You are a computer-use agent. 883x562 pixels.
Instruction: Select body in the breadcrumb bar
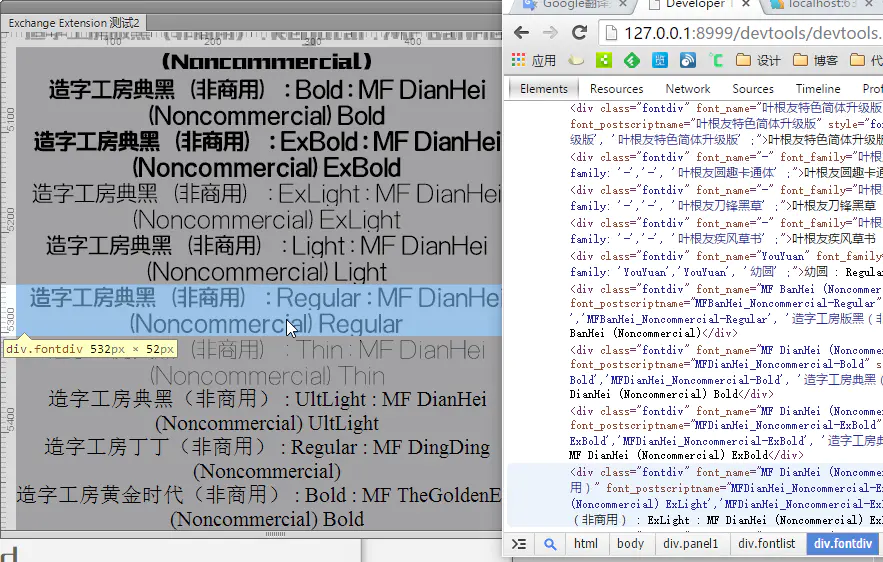click(630, 543)
